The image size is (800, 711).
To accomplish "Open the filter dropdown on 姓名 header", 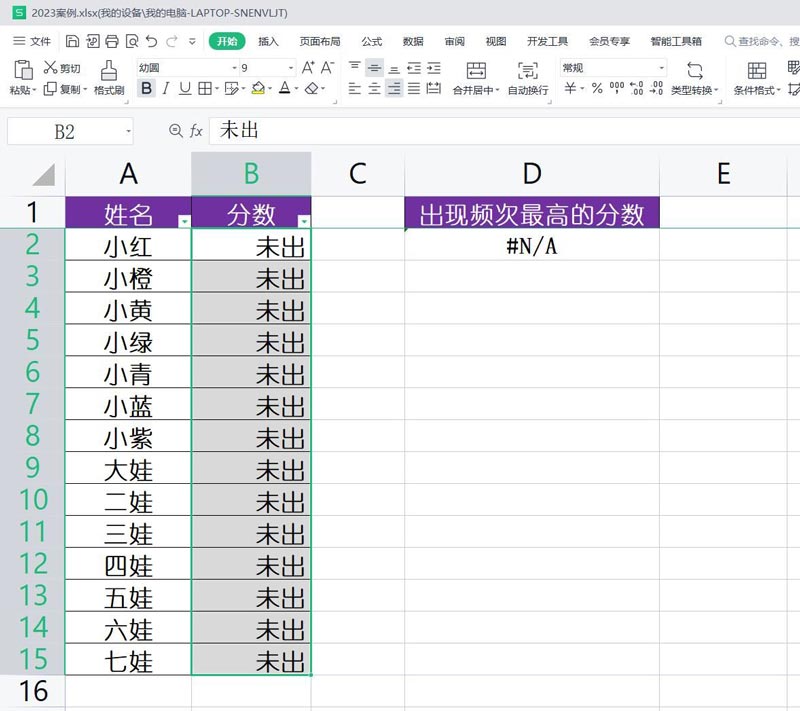I will coord(184,221).
